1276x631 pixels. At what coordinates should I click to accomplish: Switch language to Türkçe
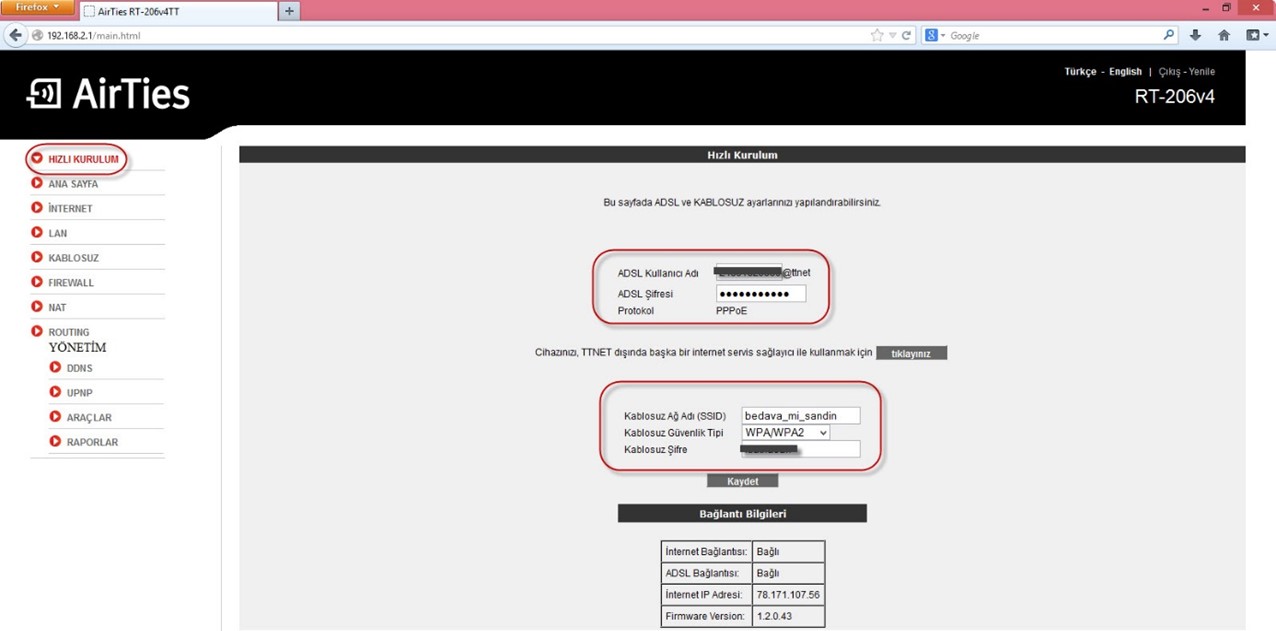point(1080,72)
